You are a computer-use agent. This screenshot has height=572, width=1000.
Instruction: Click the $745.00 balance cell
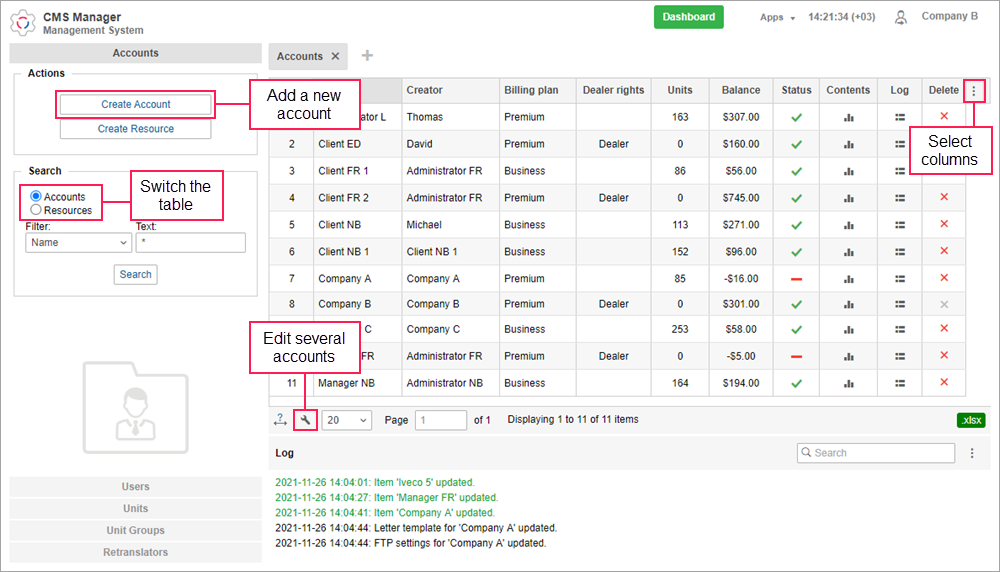click(741, 198)
